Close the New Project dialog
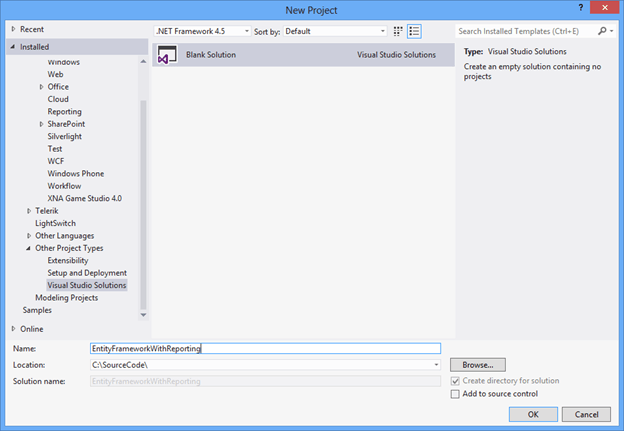The image size is (624, 431). [604, 8]
